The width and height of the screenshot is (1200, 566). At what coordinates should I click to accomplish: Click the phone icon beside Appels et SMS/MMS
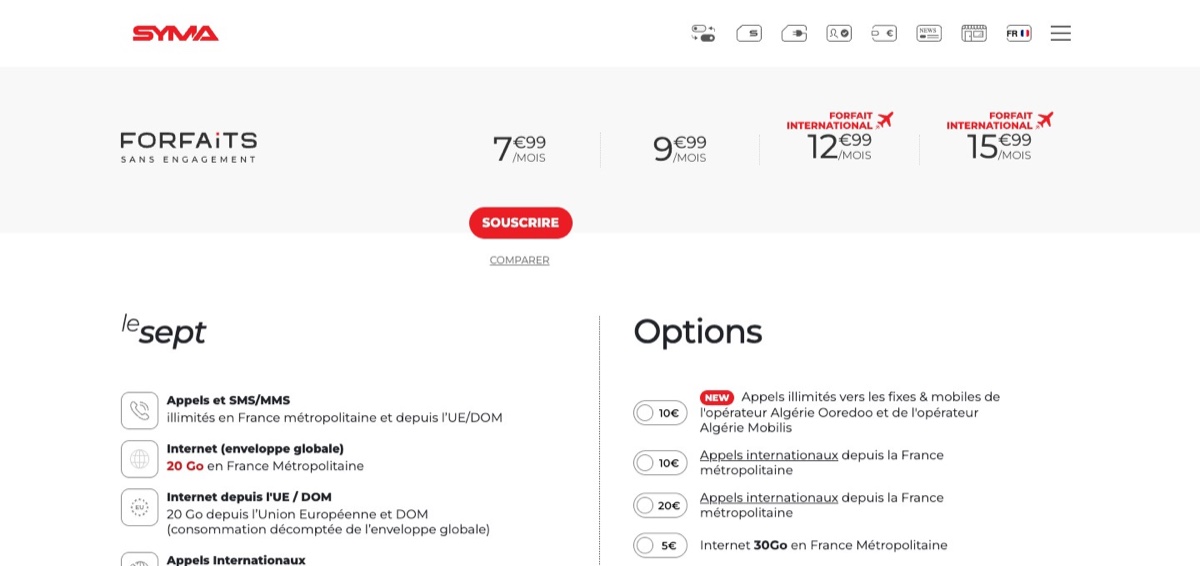tap(140, 410)
